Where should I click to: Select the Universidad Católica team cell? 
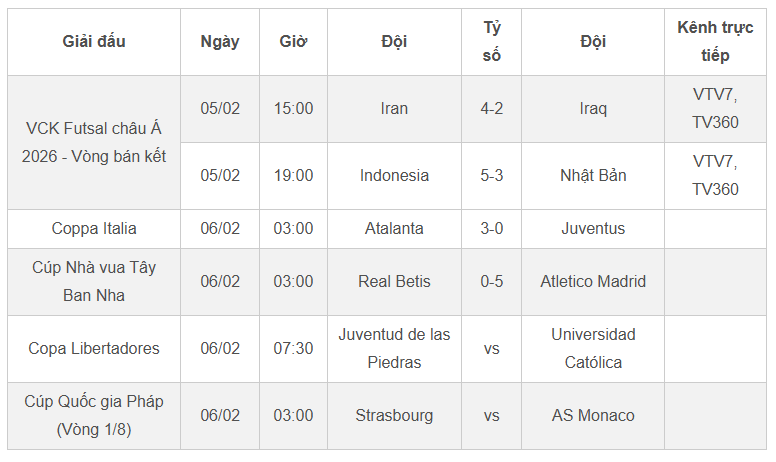(x=593, y=348)
